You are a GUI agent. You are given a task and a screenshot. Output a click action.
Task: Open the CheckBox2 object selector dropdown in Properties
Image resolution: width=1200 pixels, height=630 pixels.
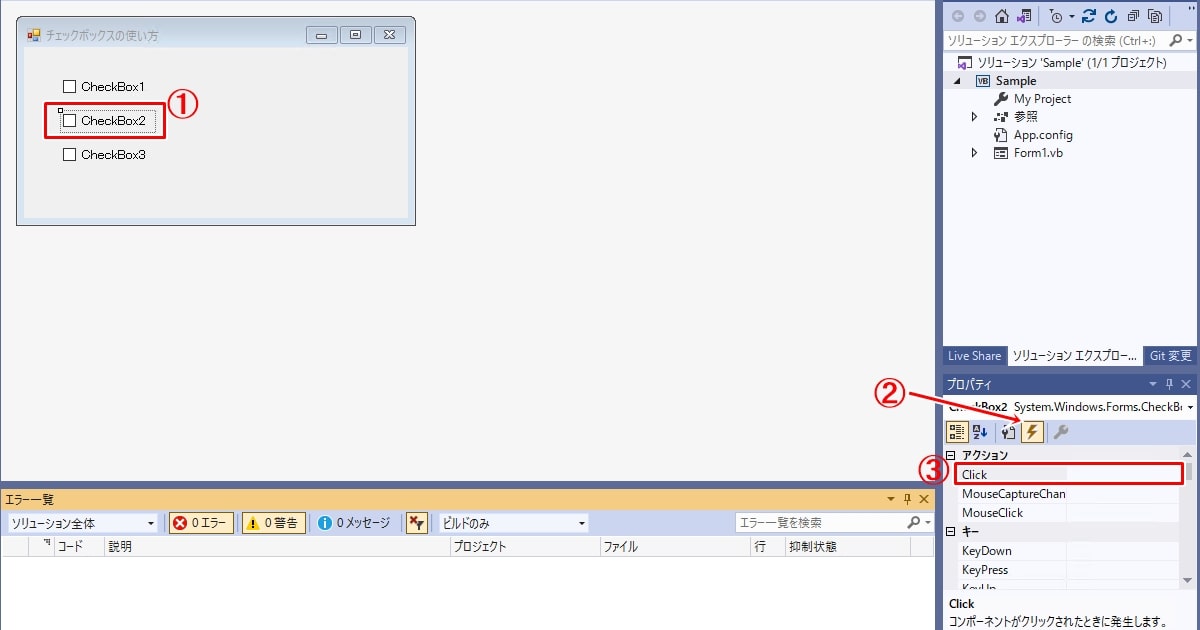(x=1190, y=408)
